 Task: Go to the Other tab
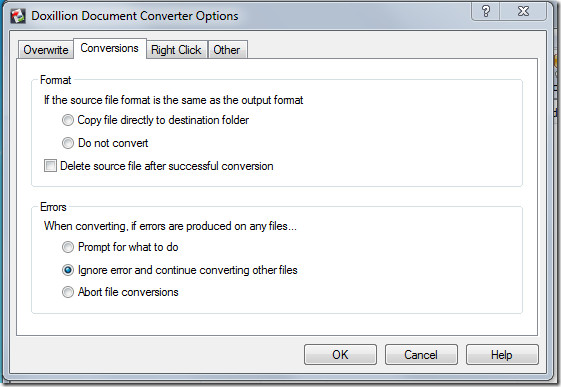point(227,50)
